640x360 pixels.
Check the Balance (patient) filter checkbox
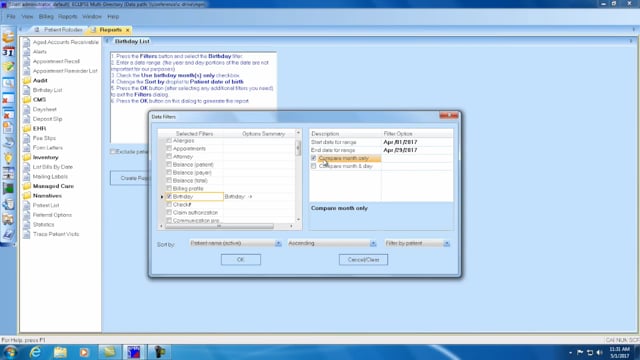coord(169,164)
